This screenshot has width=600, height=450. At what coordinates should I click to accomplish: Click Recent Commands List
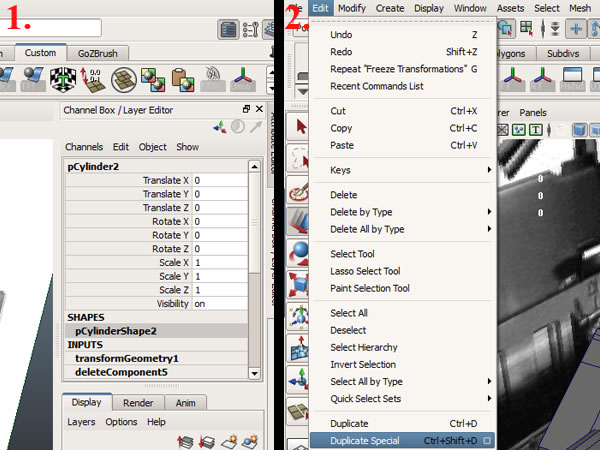coord(377,86)
